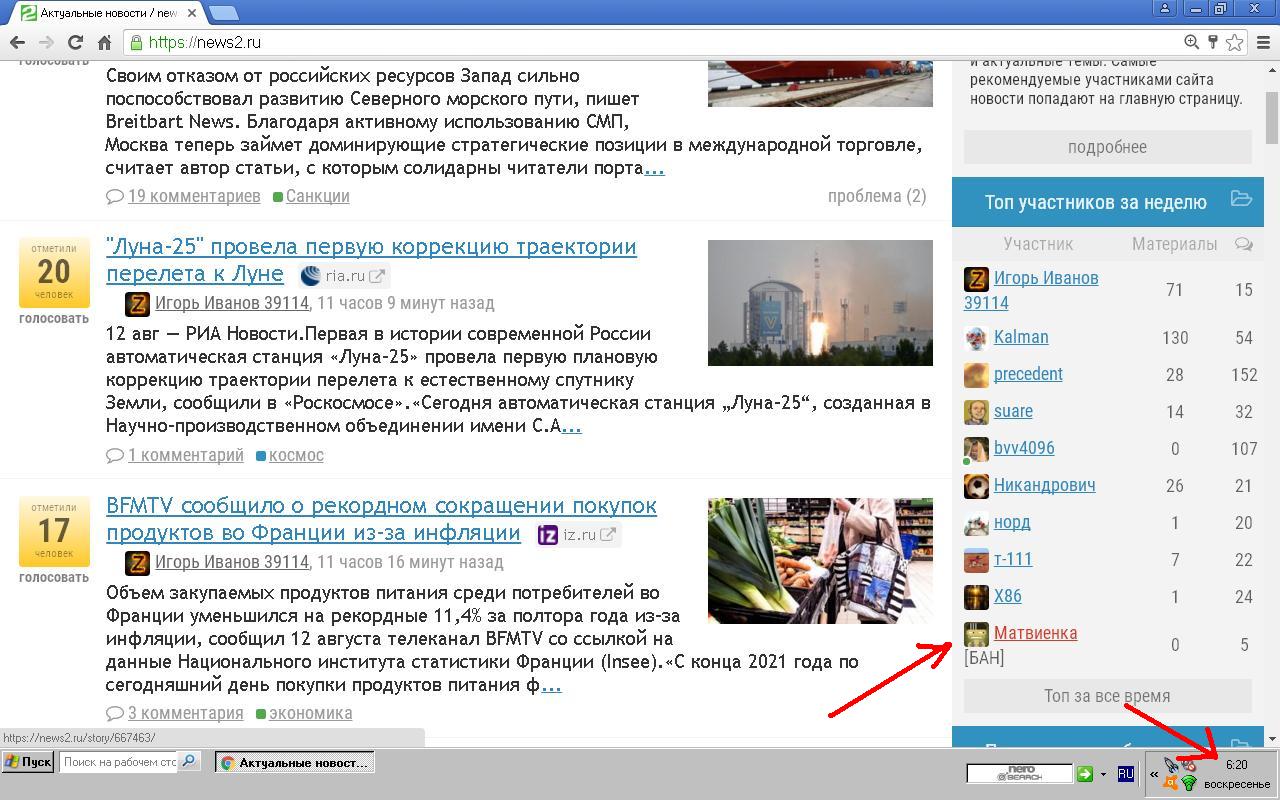1280x800 pixels.
Task: Open the RU language switcher
Action: [x=1125, y=773]
